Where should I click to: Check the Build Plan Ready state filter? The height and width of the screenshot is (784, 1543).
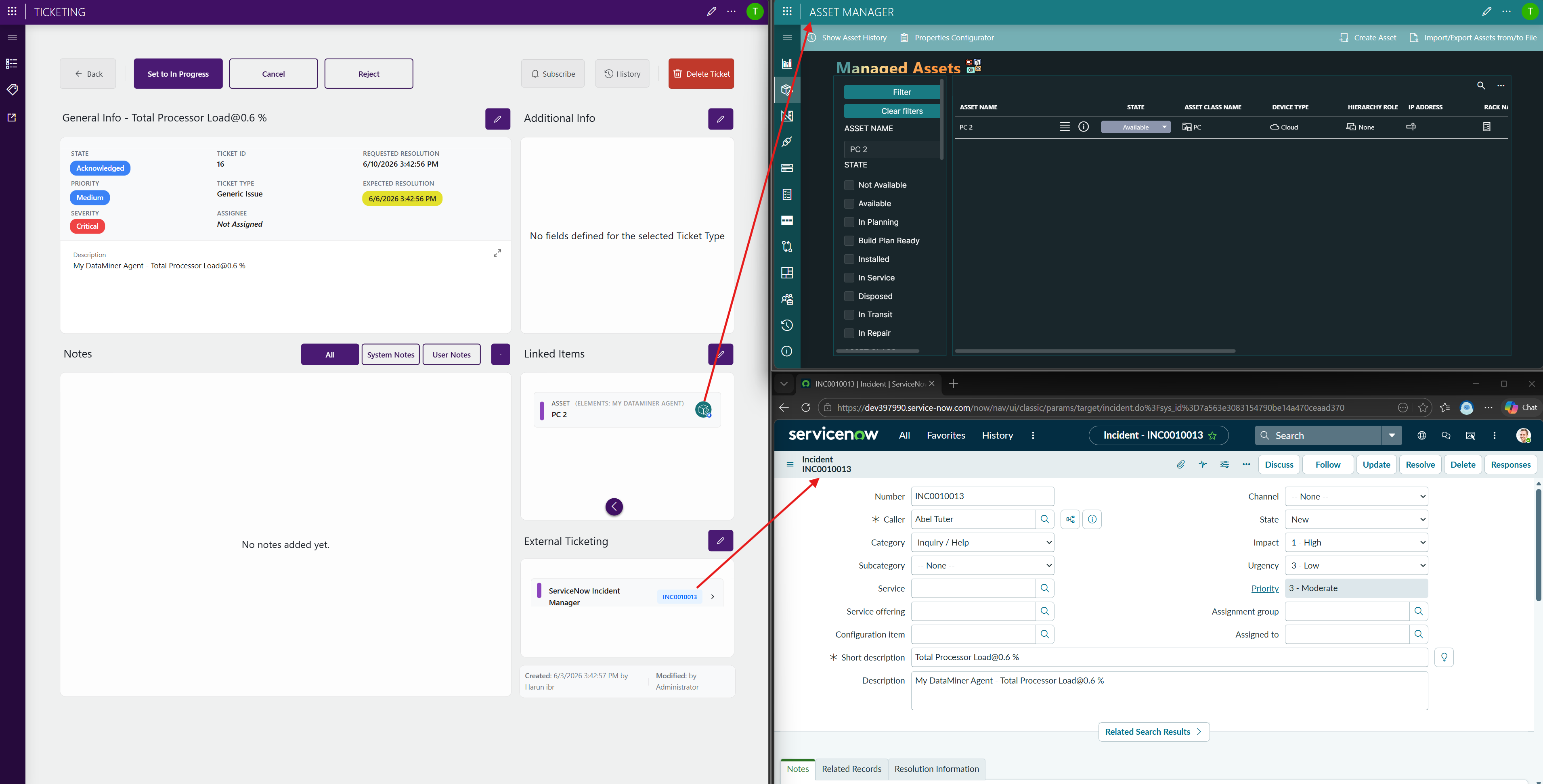coord(849,240)
